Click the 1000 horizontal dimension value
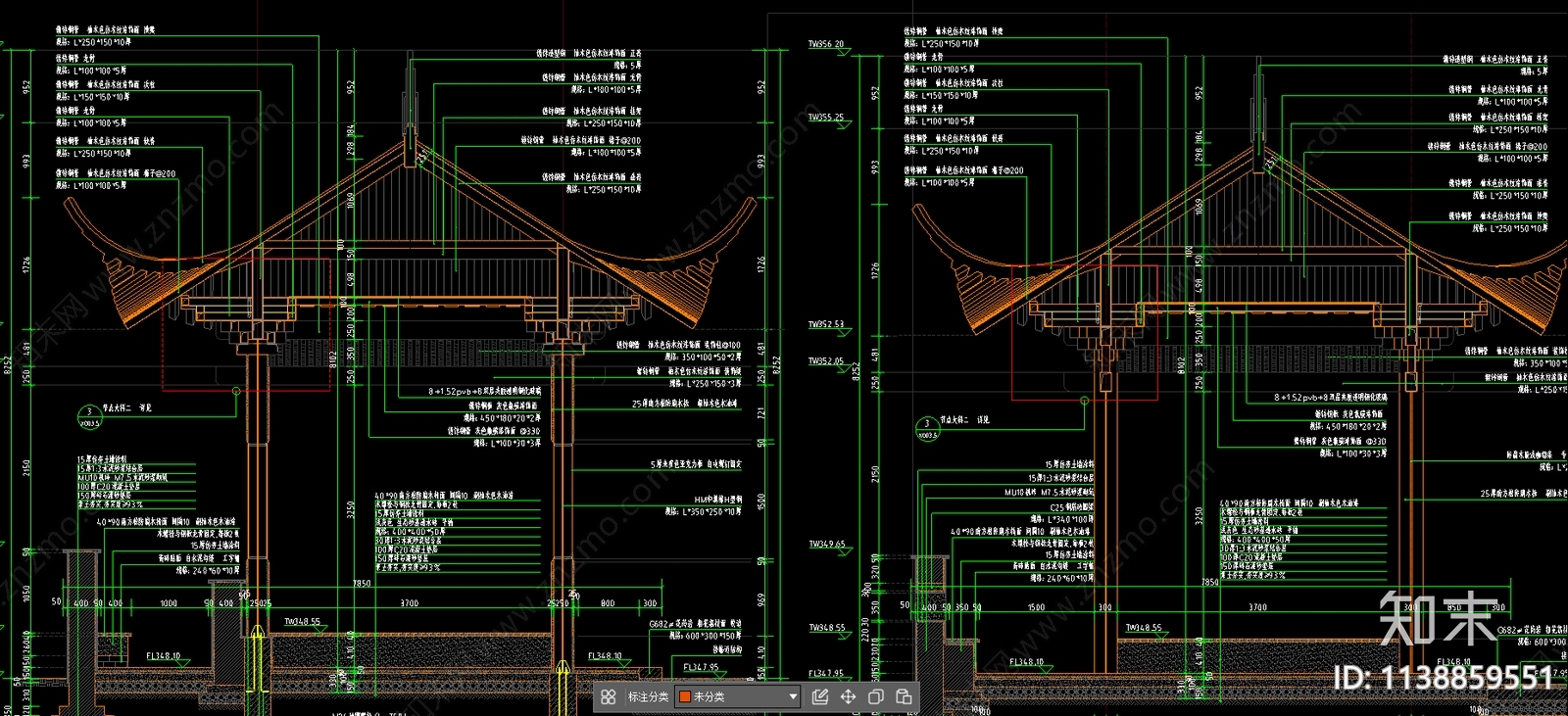1568x716 pixels. (169, 603)
